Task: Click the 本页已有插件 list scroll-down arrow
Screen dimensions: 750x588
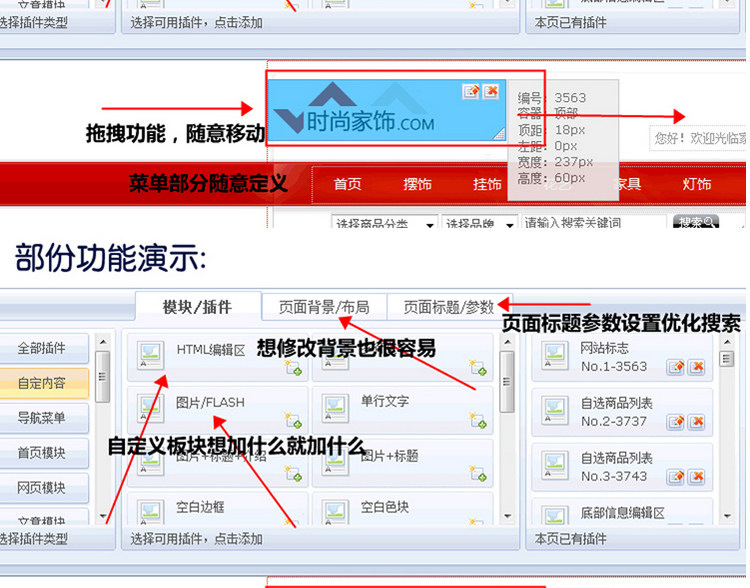Action: (x=728, y=516)
